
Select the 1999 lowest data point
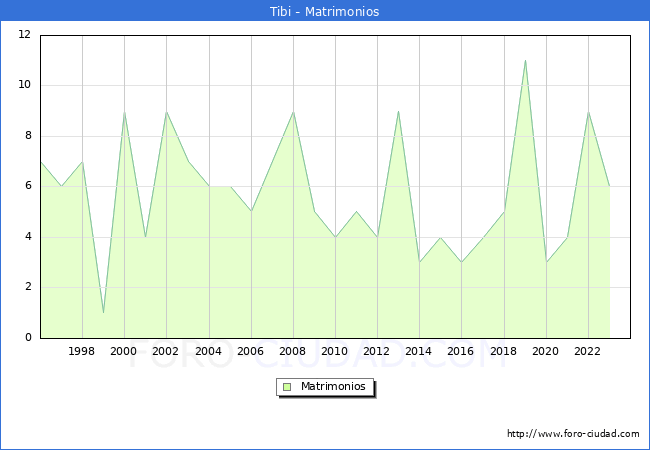coord(103,313)
